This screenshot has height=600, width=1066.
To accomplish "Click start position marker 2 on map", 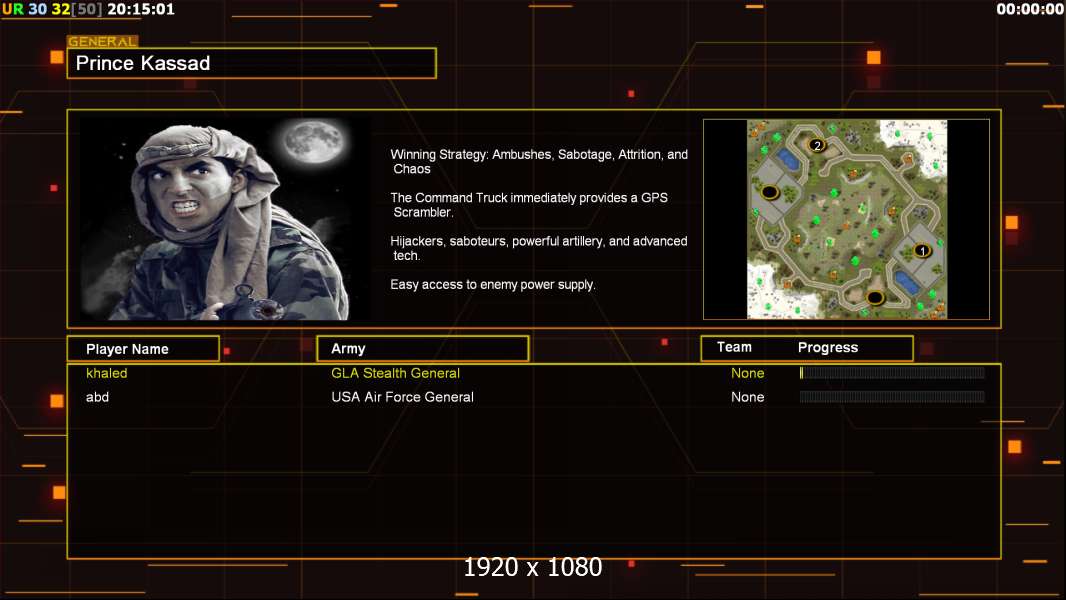I will [x=817, y=145].
